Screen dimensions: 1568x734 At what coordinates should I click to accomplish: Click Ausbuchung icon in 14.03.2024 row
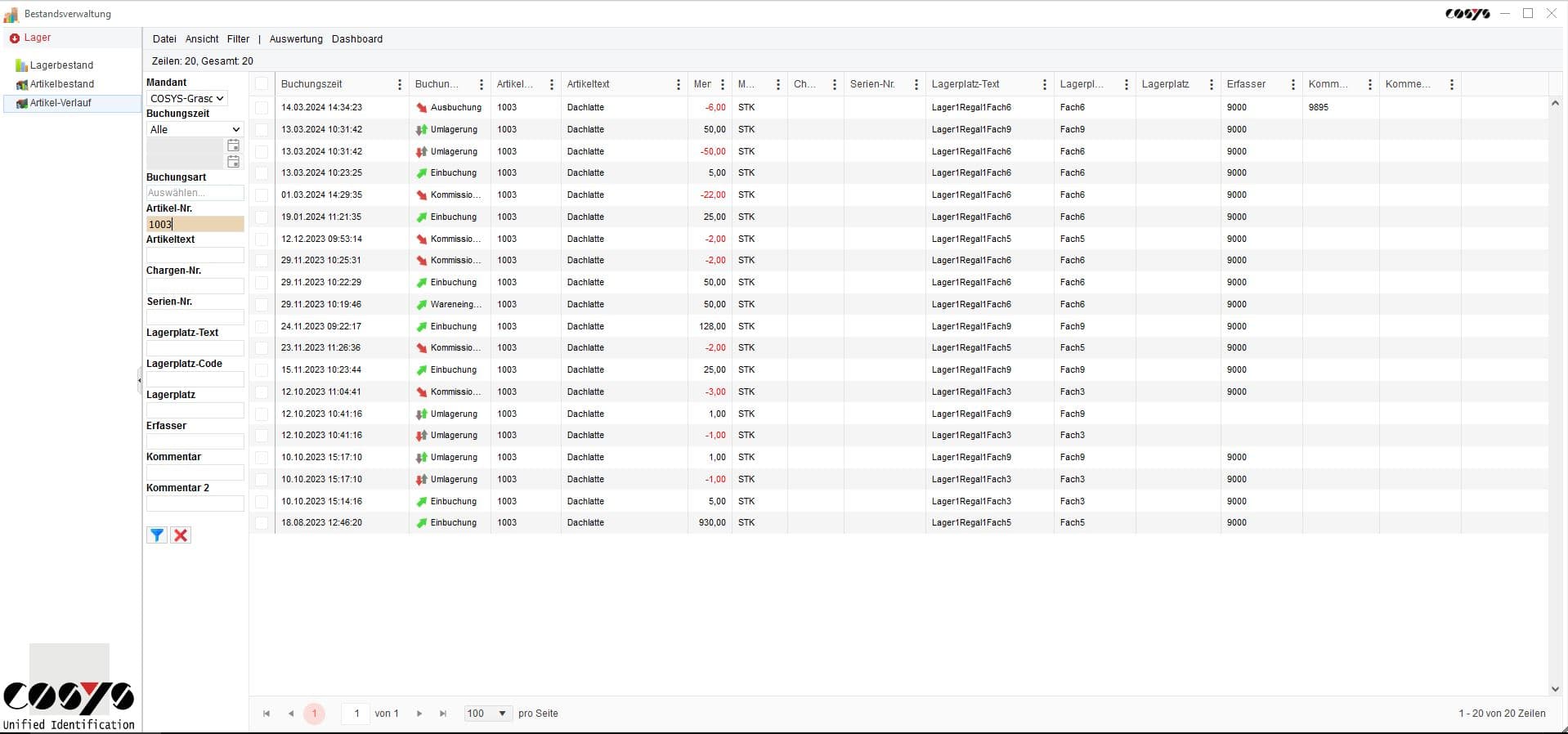coord(422,108)
